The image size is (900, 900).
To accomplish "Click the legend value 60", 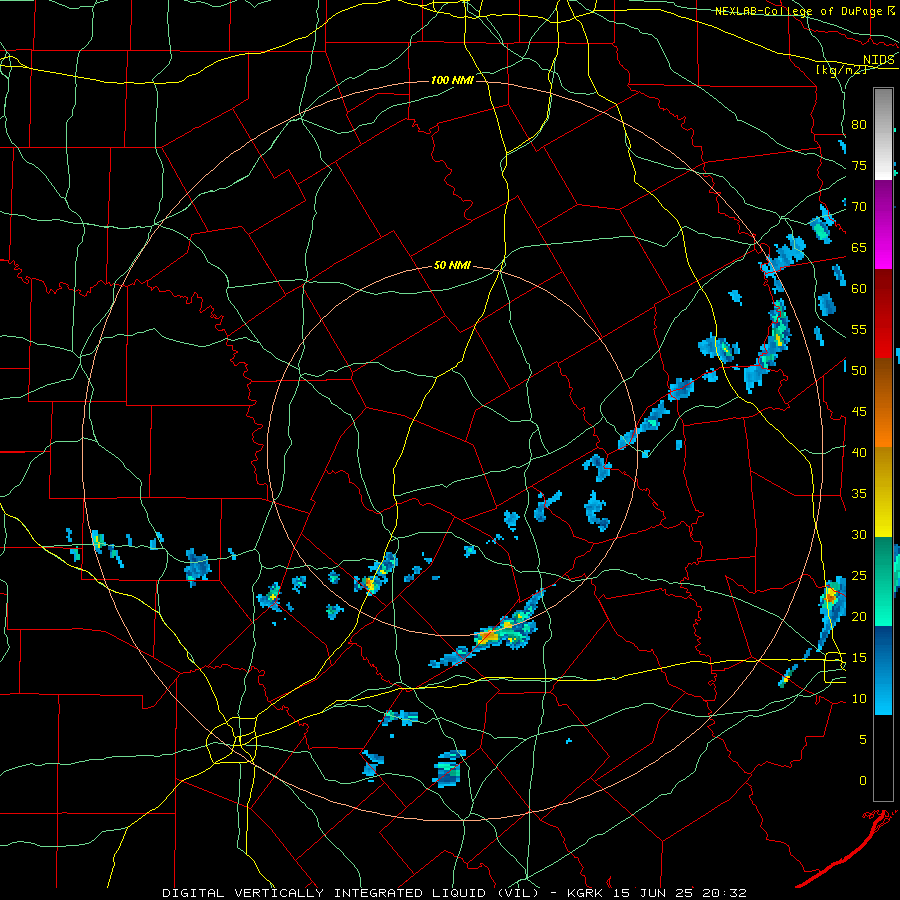I will (859, 289).
